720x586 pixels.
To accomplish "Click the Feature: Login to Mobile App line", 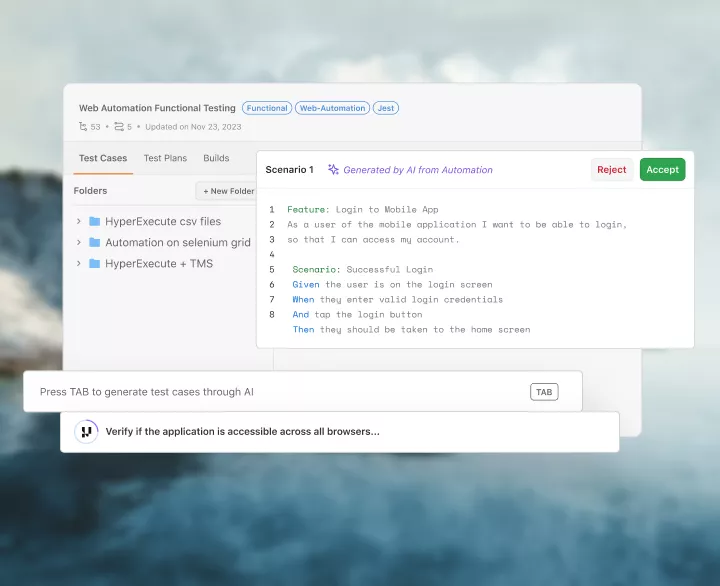I will [363, 209].
